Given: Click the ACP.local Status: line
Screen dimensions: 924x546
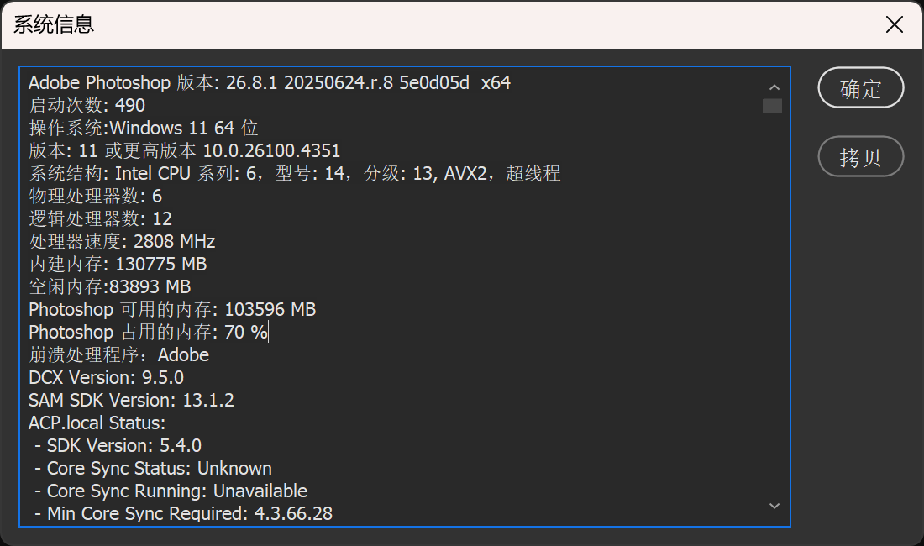Looking at the screenshot, I should point(97,423).
